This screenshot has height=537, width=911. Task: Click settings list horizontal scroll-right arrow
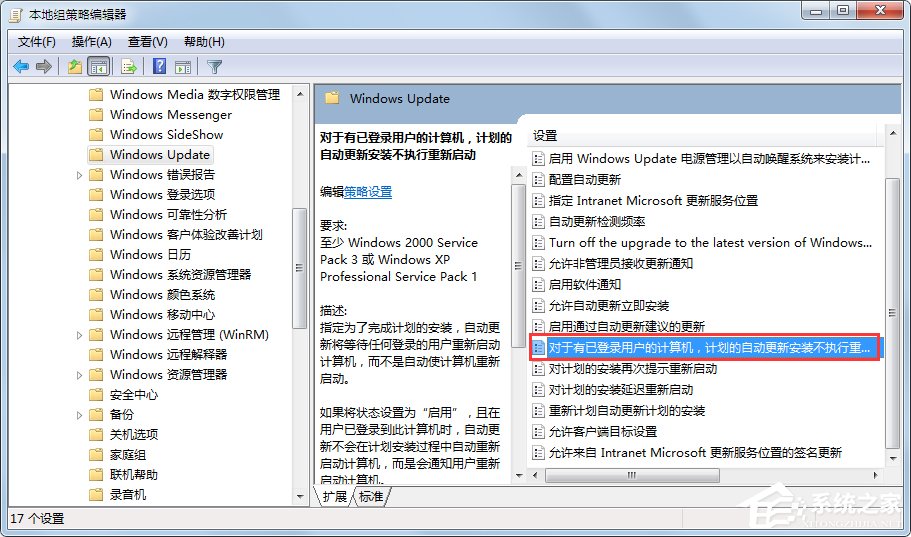click(876, 475)
